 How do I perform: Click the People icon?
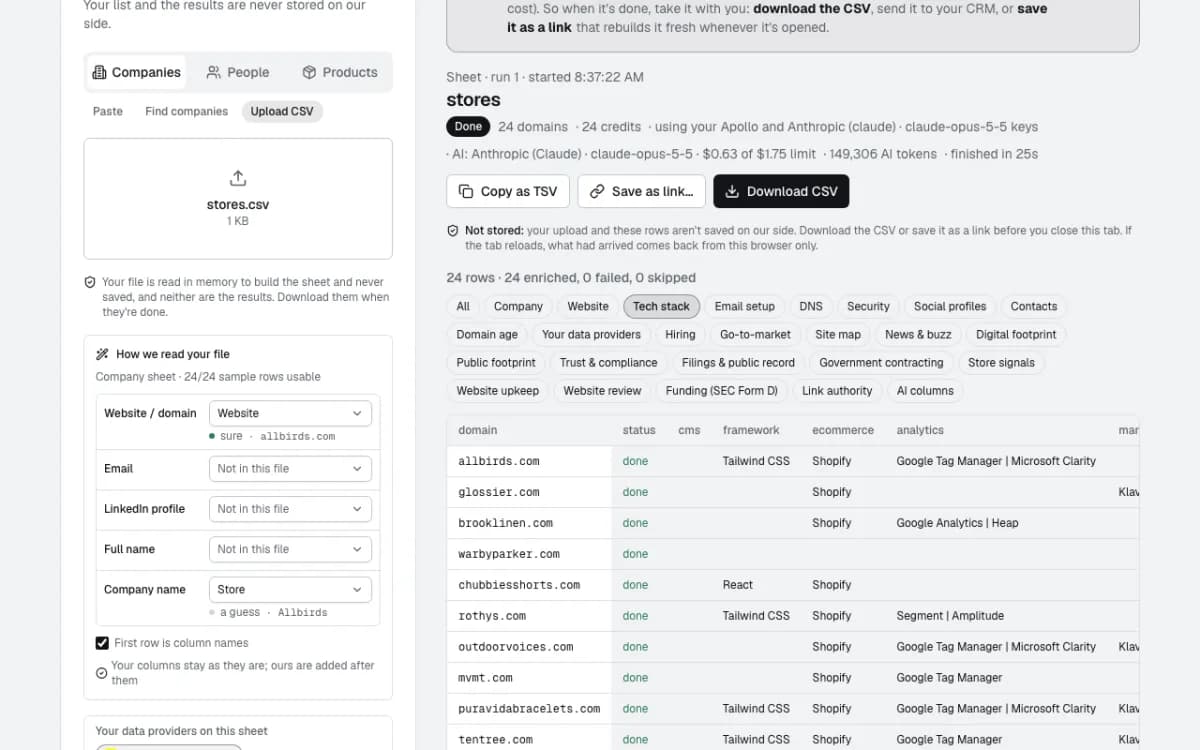(x=214, y=72)
